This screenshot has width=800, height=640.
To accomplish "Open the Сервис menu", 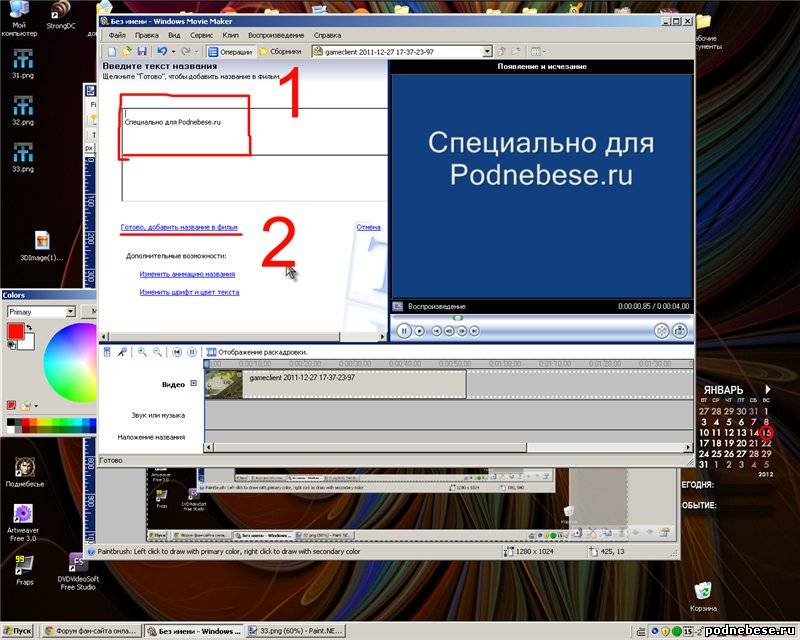I will click(202, 35).
